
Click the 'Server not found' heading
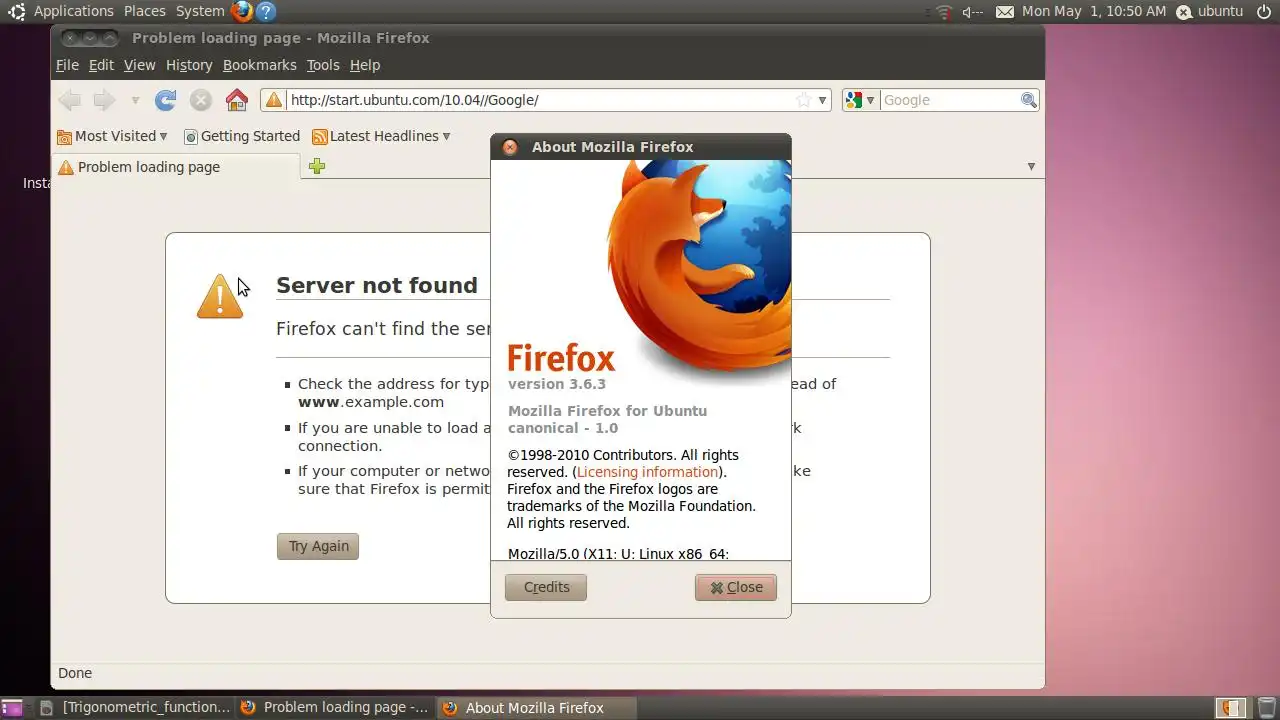pyautogui.click(x=377, y=285)
